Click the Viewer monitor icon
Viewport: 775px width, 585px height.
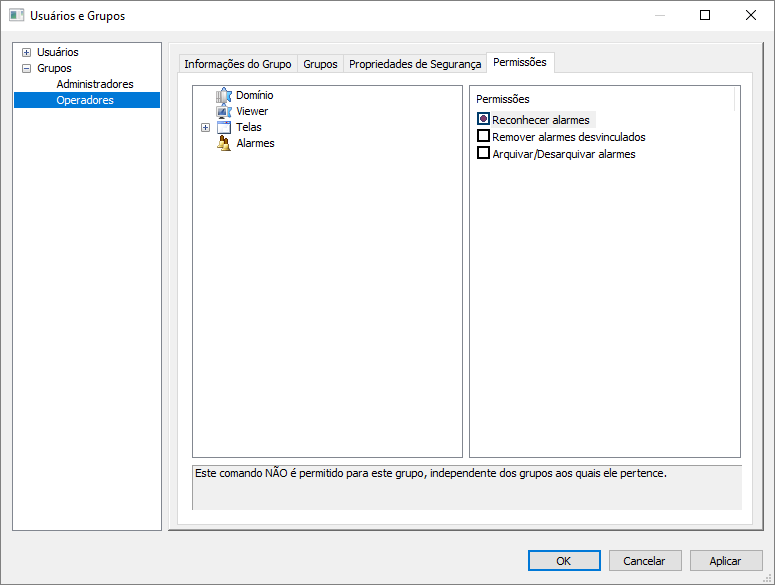(x=224, y=112)
